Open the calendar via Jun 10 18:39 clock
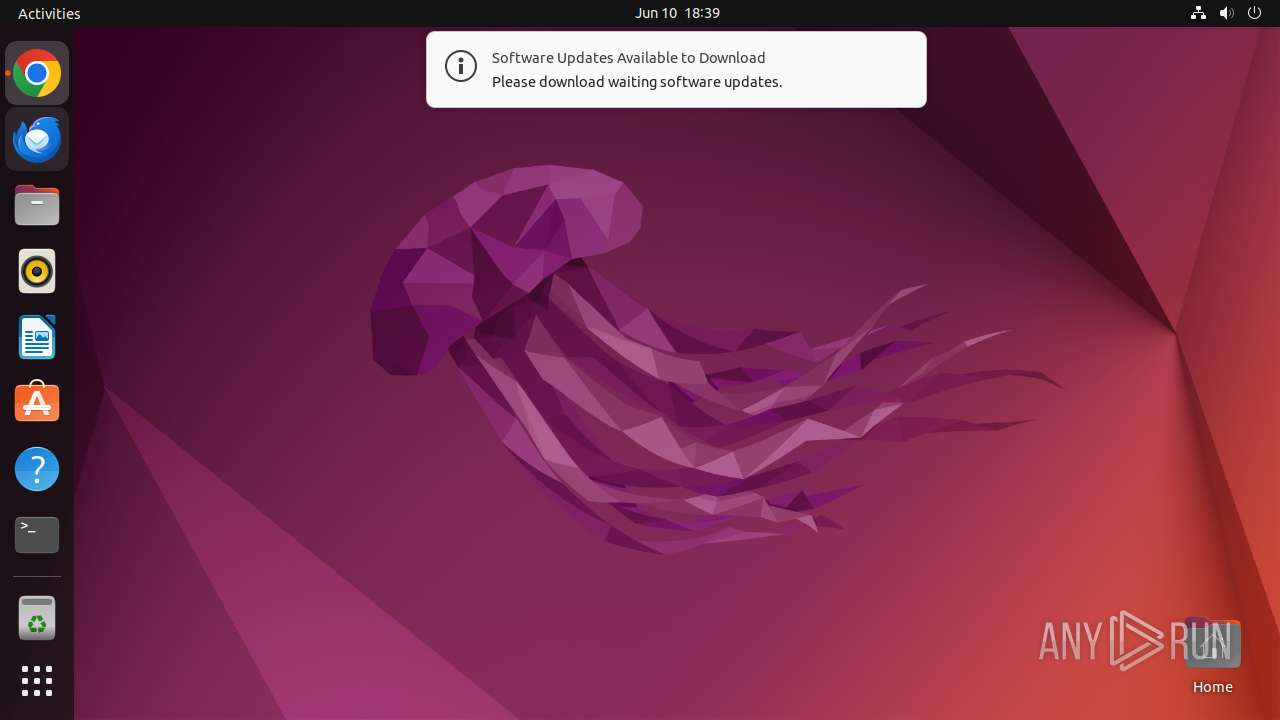This screenshot has width=1280, height=720. tap(677, 13)
